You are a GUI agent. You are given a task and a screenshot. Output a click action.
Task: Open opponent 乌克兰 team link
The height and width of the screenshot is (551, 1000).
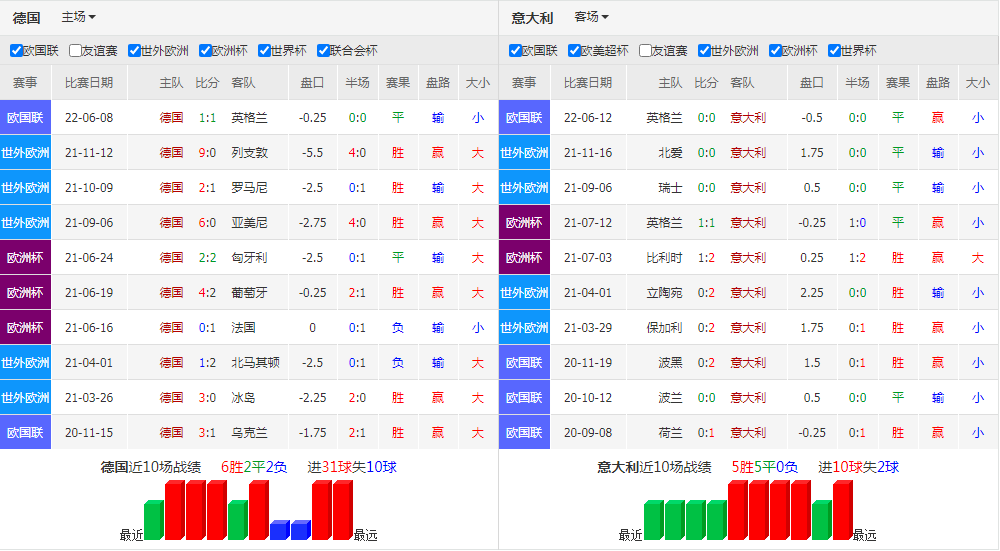point(249,432)
